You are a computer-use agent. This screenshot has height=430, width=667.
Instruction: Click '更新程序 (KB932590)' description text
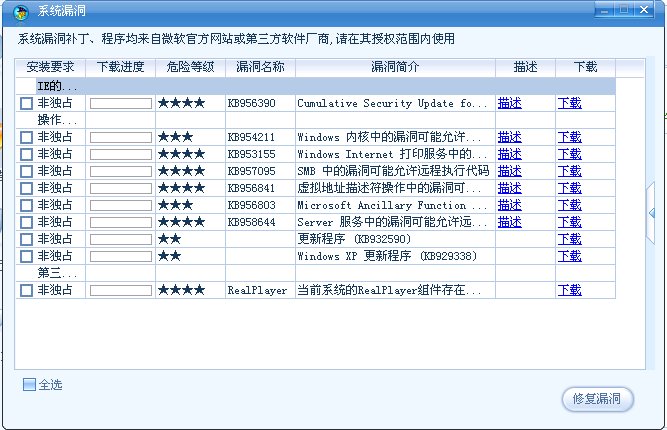click(354, 239)
